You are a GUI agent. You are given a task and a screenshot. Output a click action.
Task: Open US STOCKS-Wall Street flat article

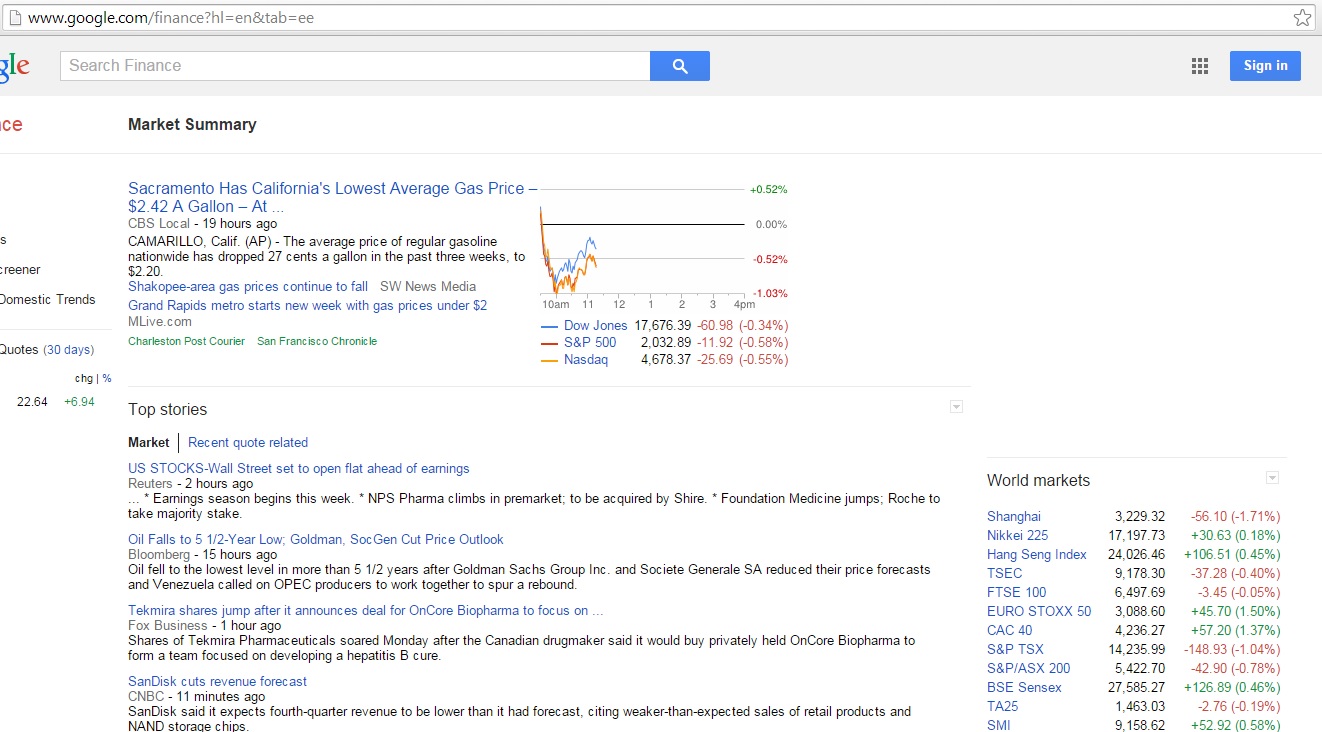click(x=298, y=468)
